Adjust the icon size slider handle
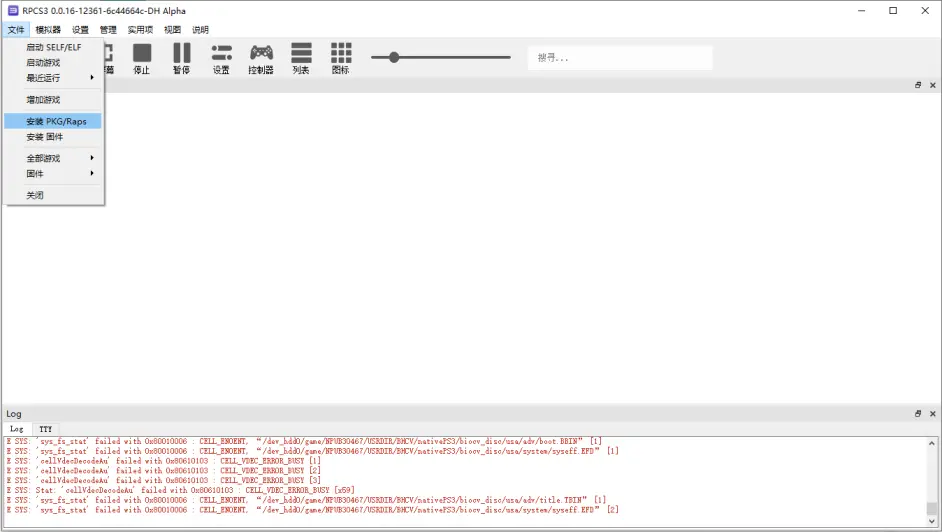The image size is (942, 532). tap(394, 57)
